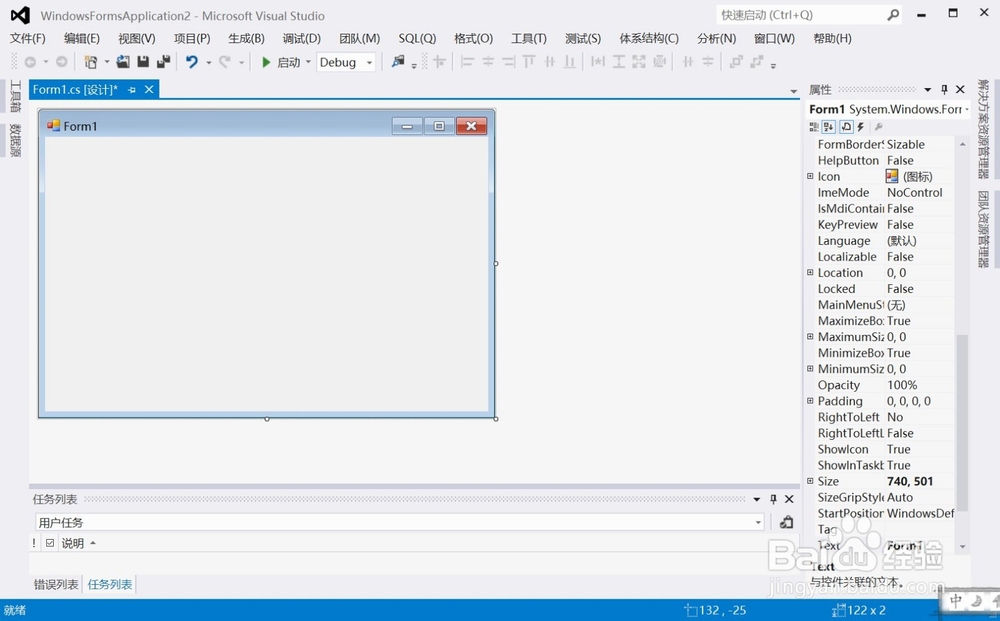Viewport: 1000px width, 621px height.
Task: Click the Save All toolbar icon
Action: 164,62
